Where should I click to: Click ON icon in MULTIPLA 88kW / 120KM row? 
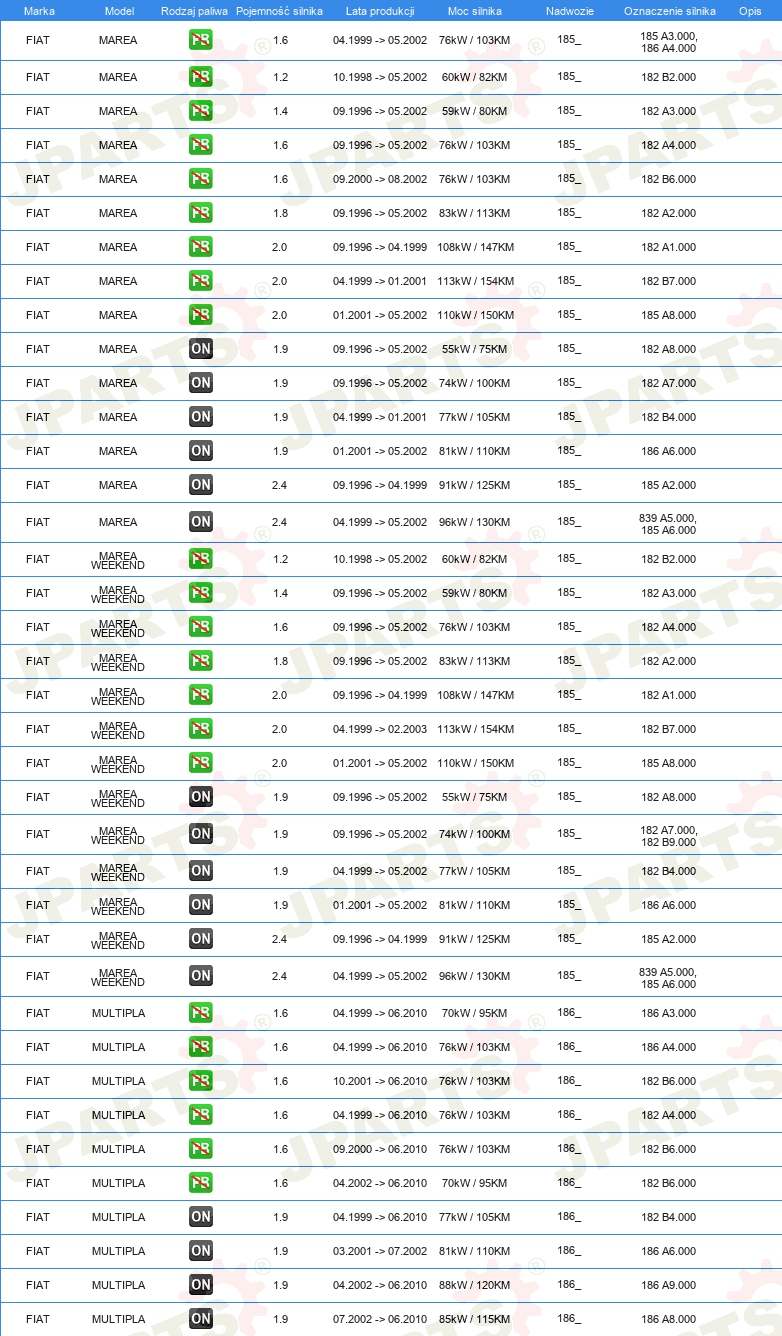(201, 1285)
